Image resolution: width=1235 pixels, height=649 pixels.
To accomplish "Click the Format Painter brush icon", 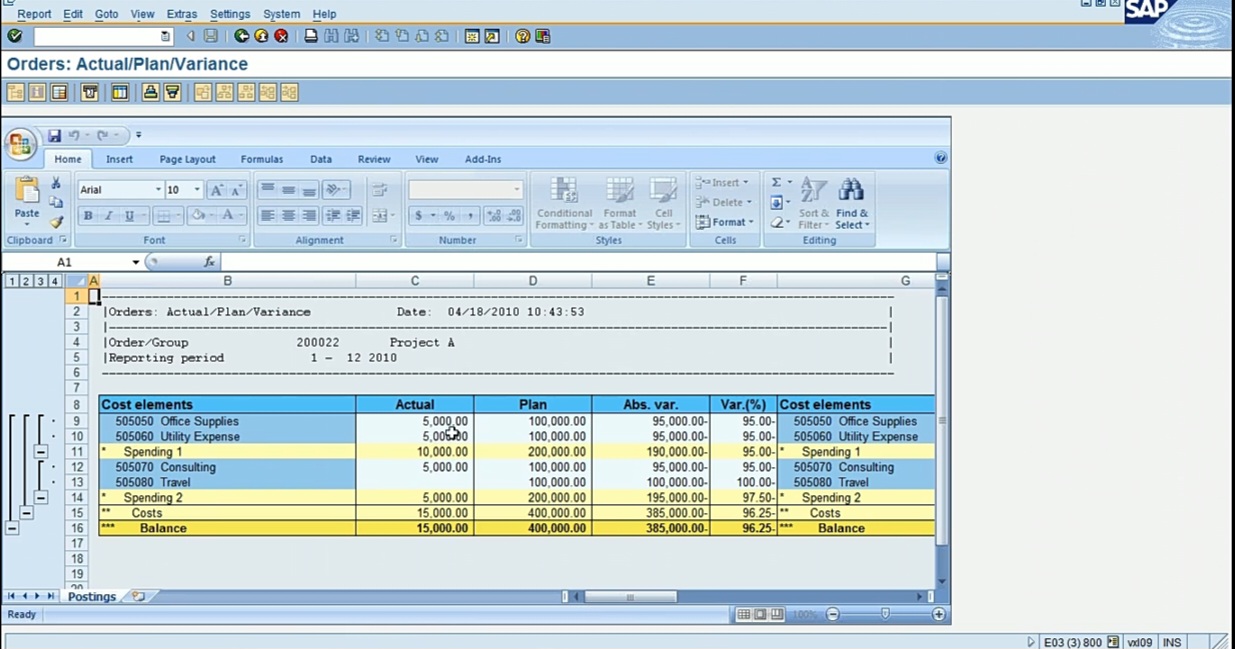I will pyautogui.click(x=56, y=221).
